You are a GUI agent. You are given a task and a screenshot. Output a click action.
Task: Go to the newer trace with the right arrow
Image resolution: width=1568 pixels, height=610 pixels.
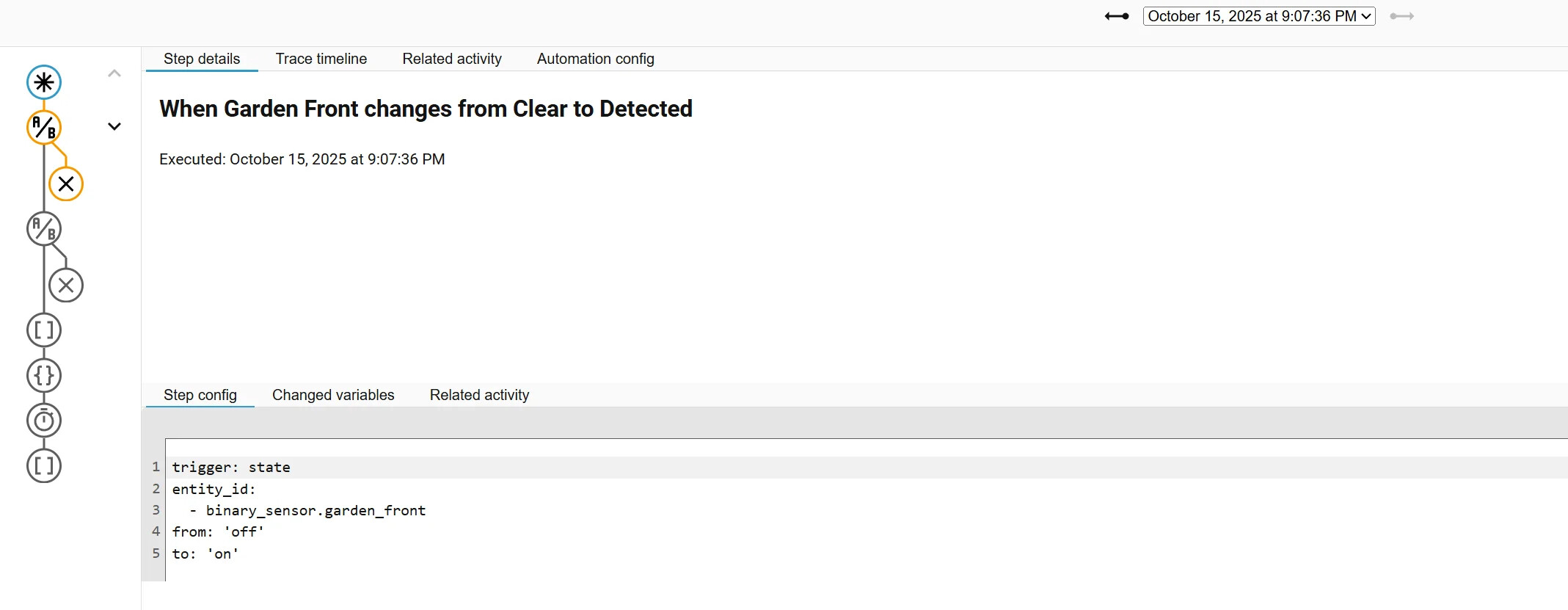[1401, 16]
